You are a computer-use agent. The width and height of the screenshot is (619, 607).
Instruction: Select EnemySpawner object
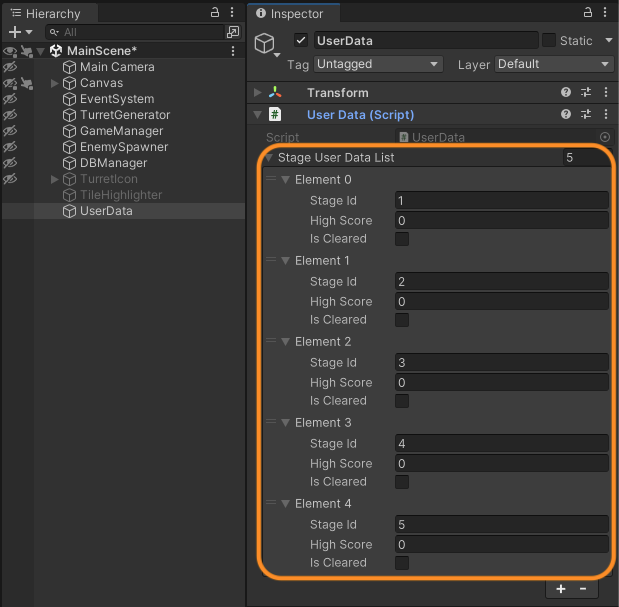tap(124, 147)
